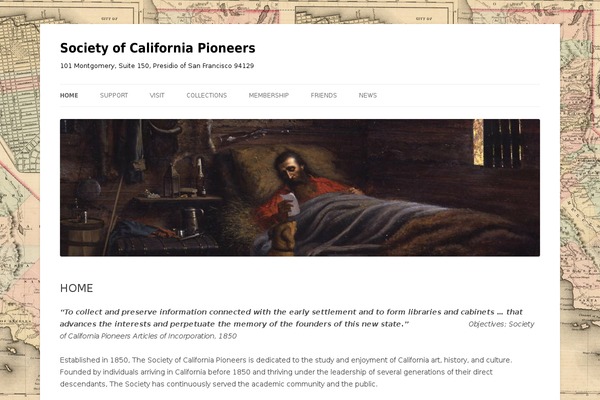The image size is (600, 400).
Task: Open the Society of California Pioneers title link
Action: tap(157, 48)
